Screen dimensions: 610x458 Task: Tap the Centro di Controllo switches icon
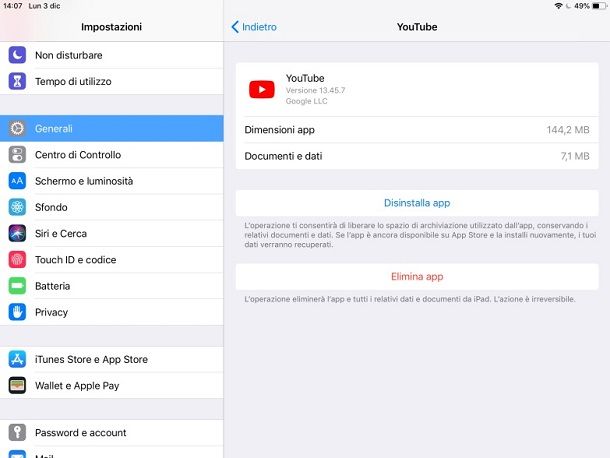[x=17, y=154]
